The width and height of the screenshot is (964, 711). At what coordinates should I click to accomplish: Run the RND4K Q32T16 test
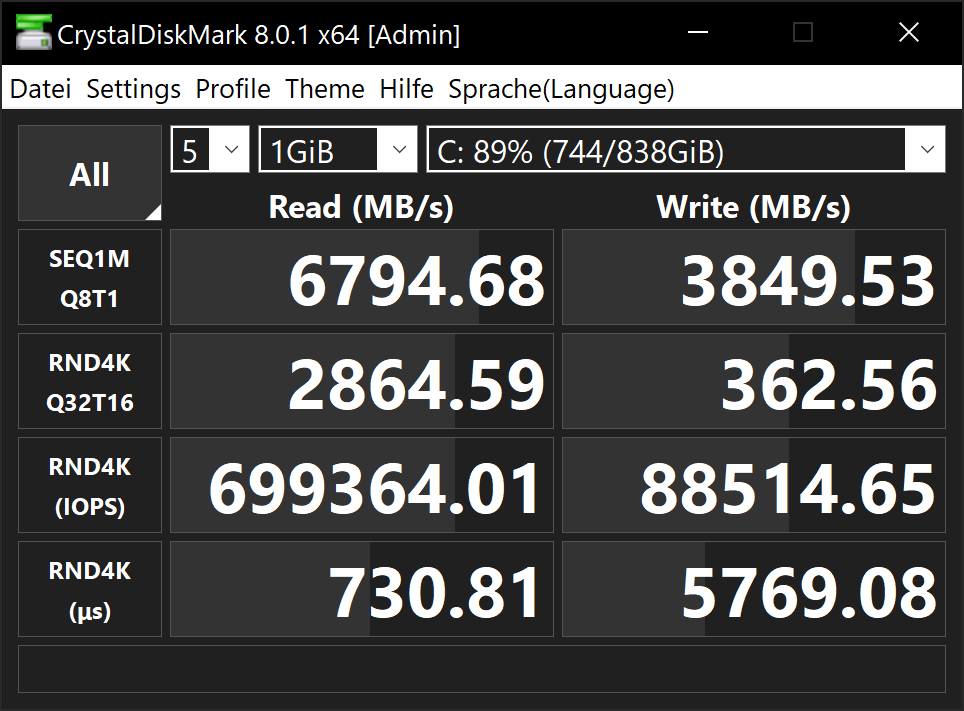coord(90,381)
